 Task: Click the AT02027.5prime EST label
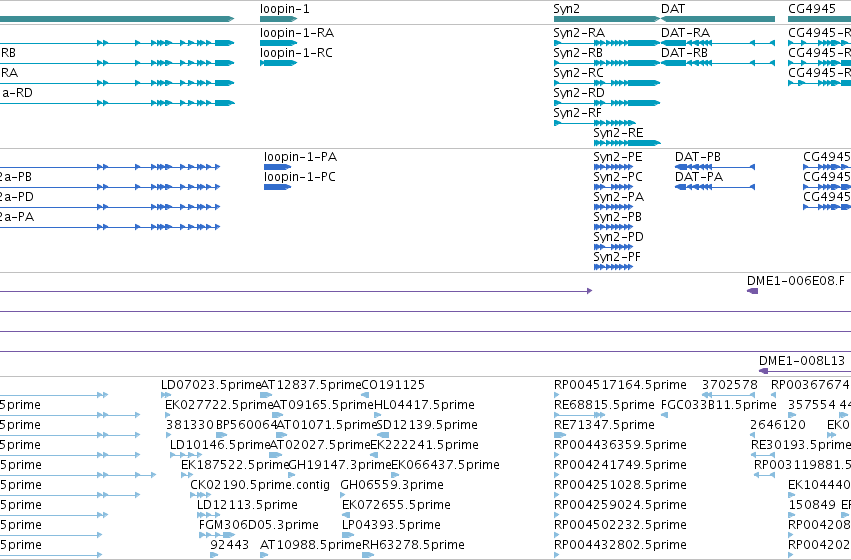(320, 445)
